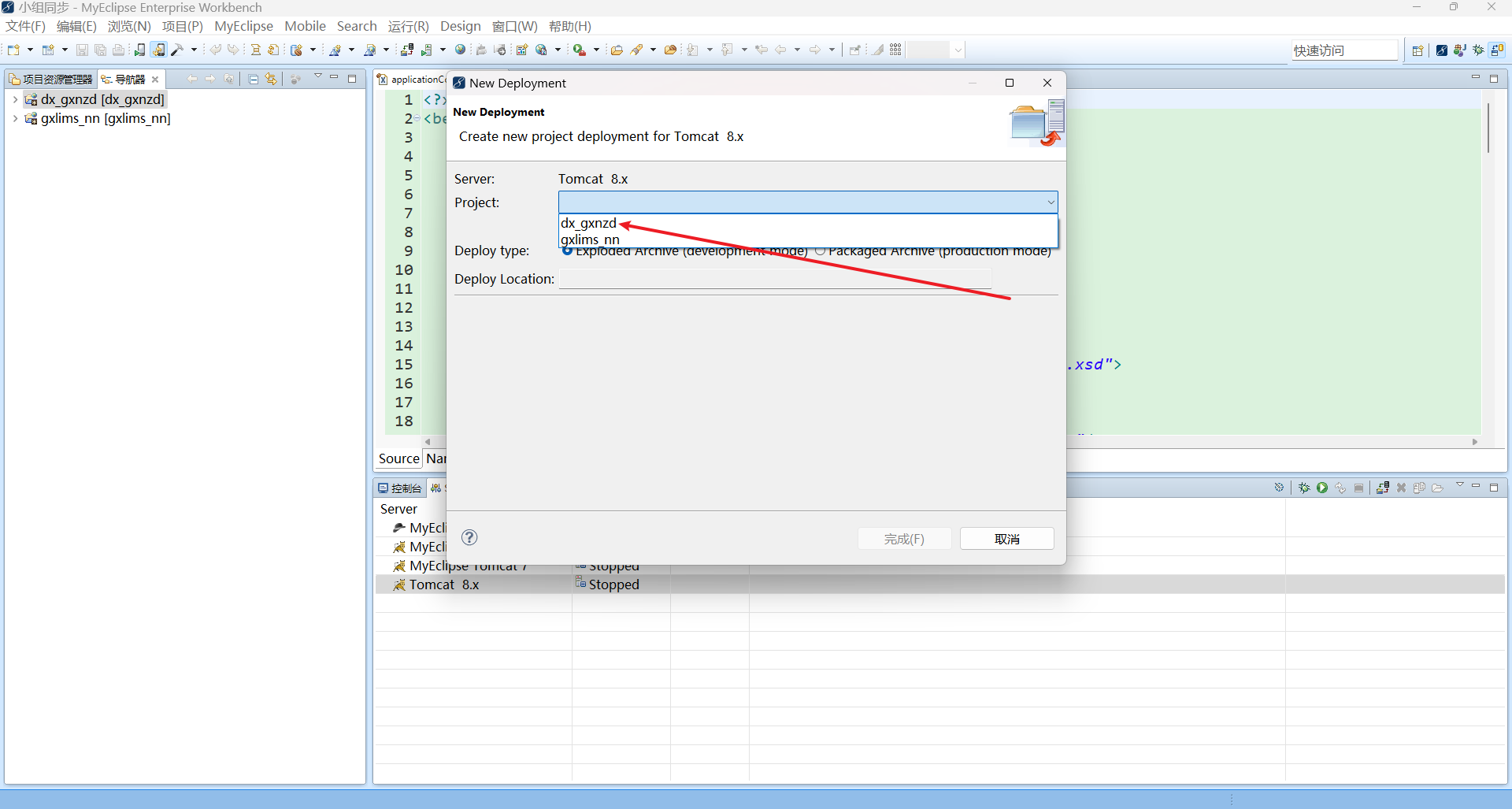Select dx_gxnzd in the Project dropdown list
Image resolution: width=1512 pixels, height=809 pixels.
coord(808,223)
